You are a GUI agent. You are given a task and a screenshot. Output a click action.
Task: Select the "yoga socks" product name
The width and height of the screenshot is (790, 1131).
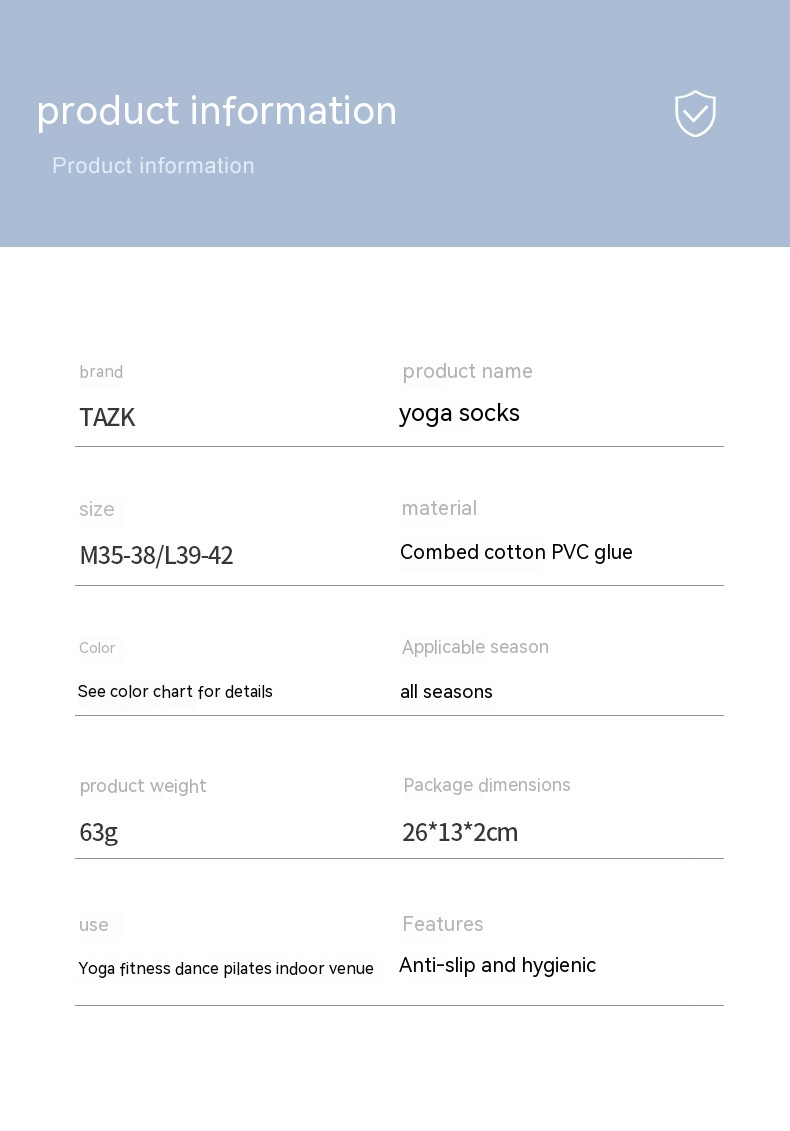459,413
